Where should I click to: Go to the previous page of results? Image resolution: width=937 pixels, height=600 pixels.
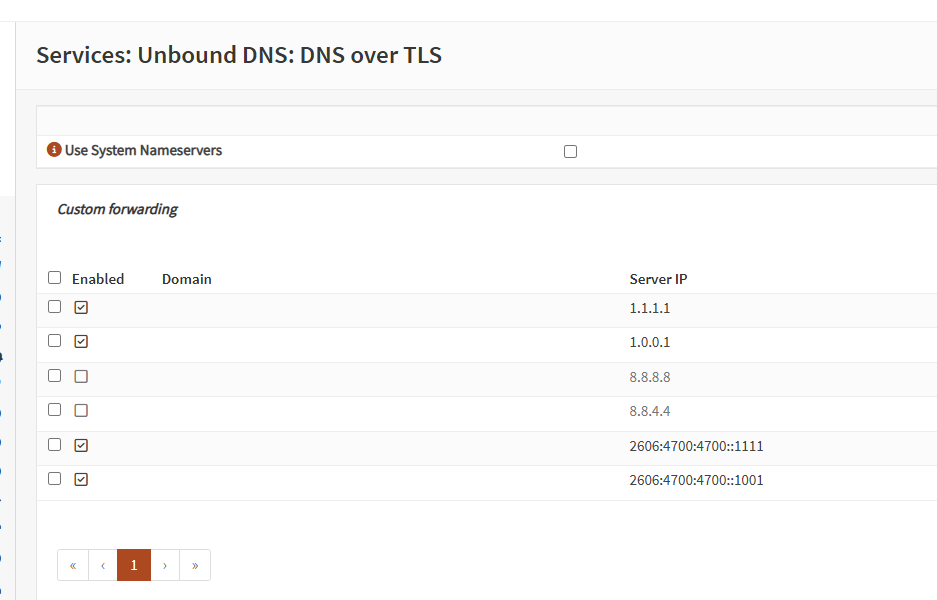(x=103, y=565)
